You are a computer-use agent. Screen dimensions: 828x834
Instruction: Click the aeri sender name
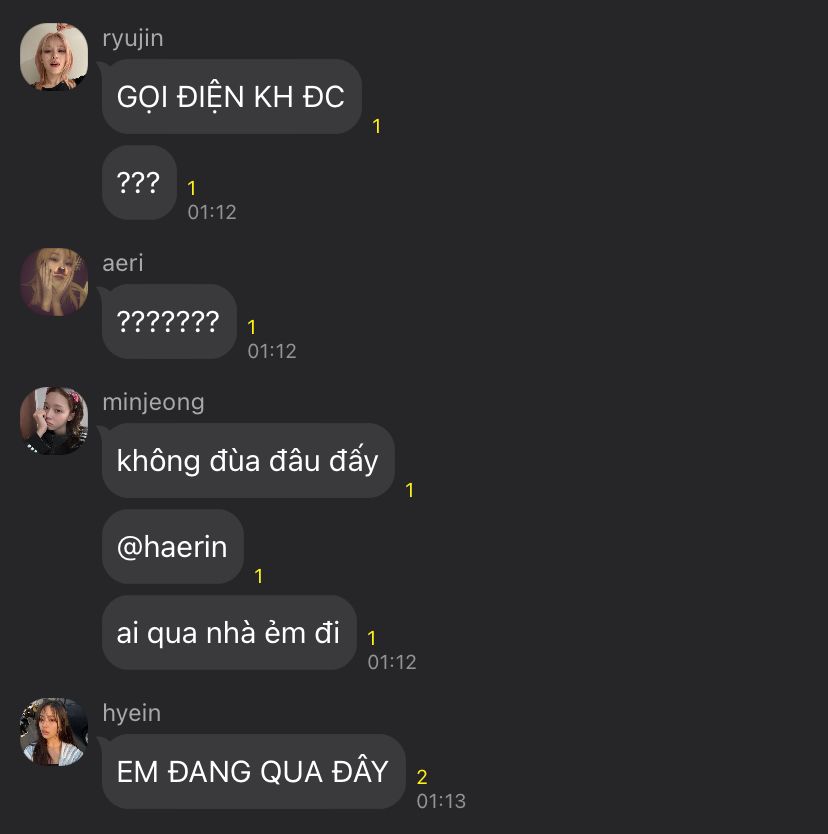tap(123, 263)
